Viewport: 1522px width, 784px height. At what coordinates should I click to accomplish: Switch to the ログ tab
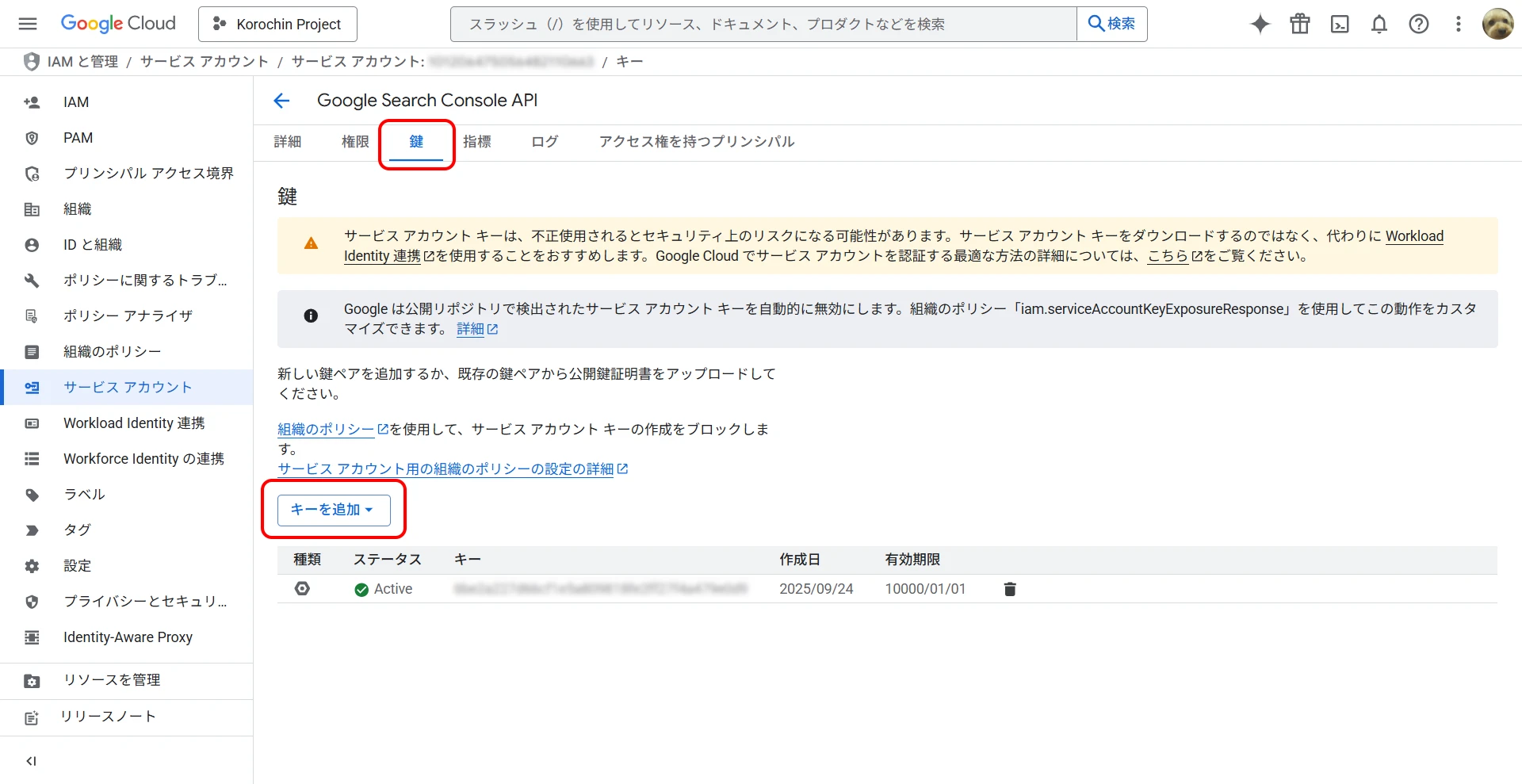pyautogui.click(x=545, y=142)
